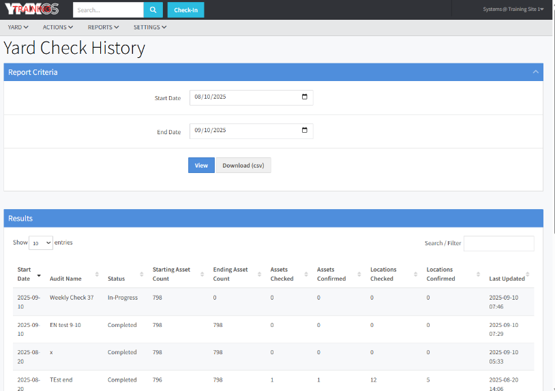Collapse the Report Criteria panel chevron
The width and height of the screenshot is (555, 391).
(x=536, y=72)
